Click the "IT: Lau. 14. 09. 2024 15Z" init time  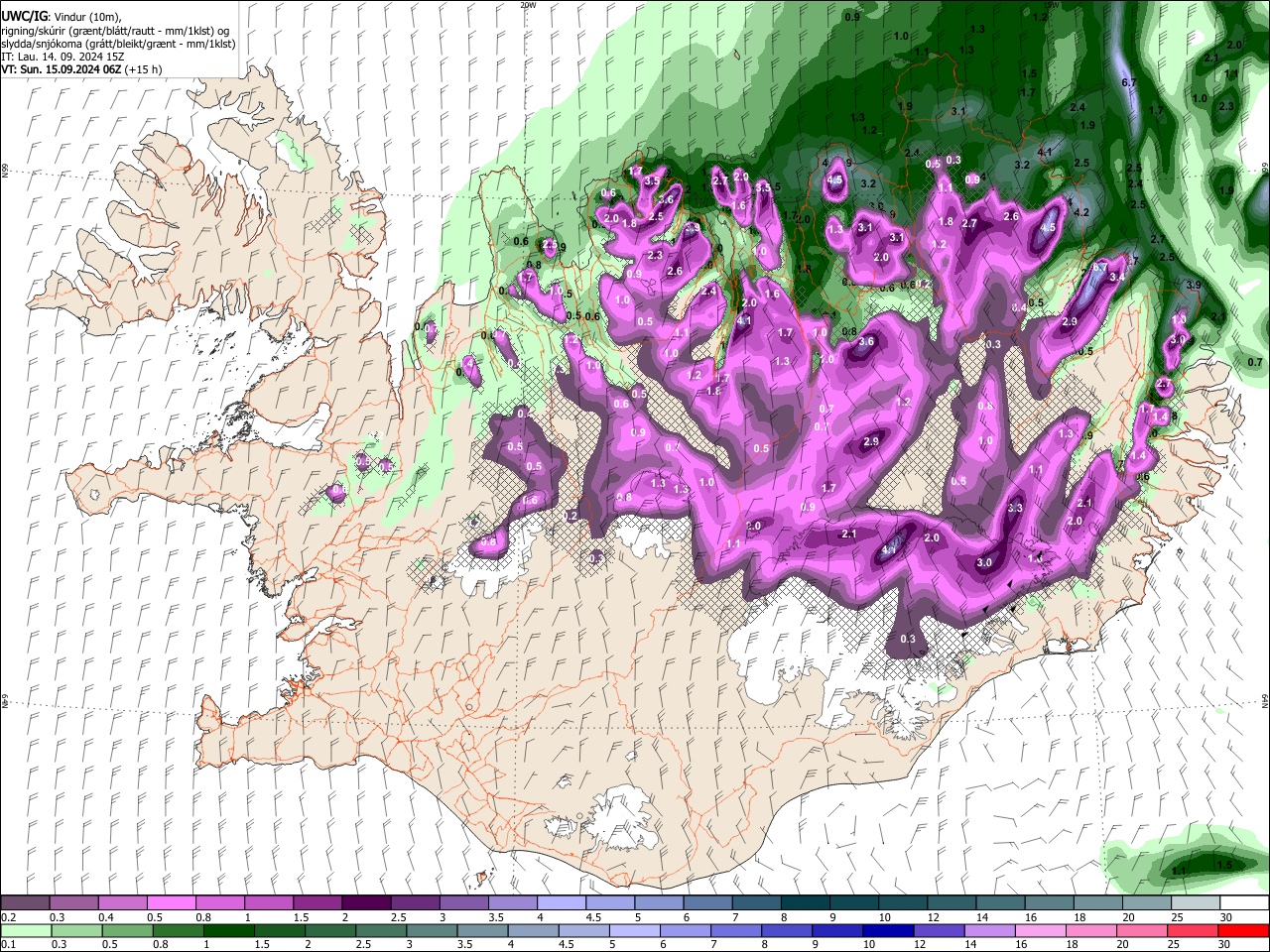[x=63, y=57]
